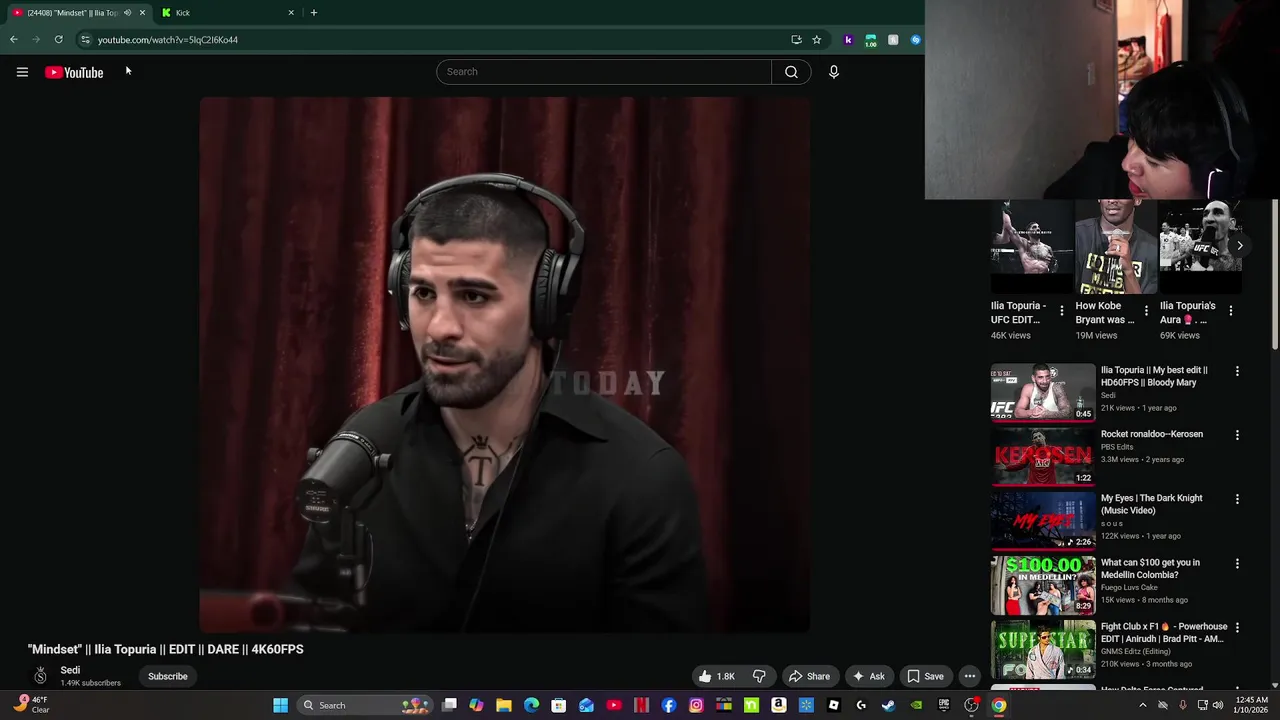Share the Mindset video
Image resolution: width=1280 pixels, height=720 pixels.
[x=809, y=677]
